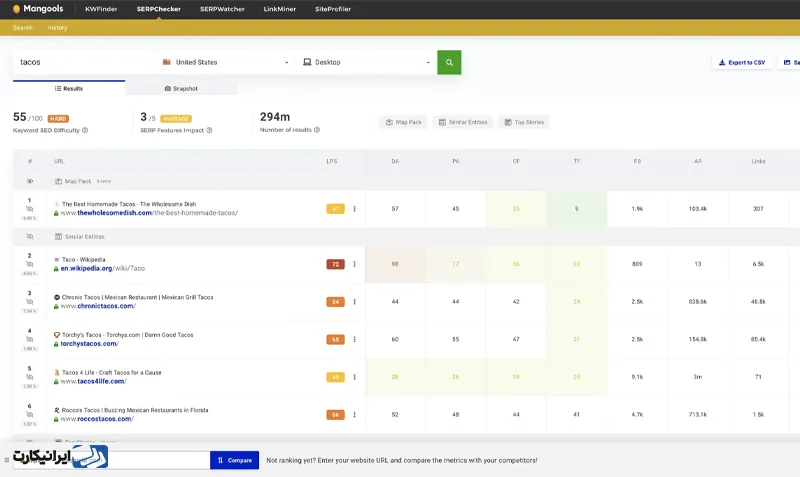Open SERPWatcher in top navigation

[222, 9]
